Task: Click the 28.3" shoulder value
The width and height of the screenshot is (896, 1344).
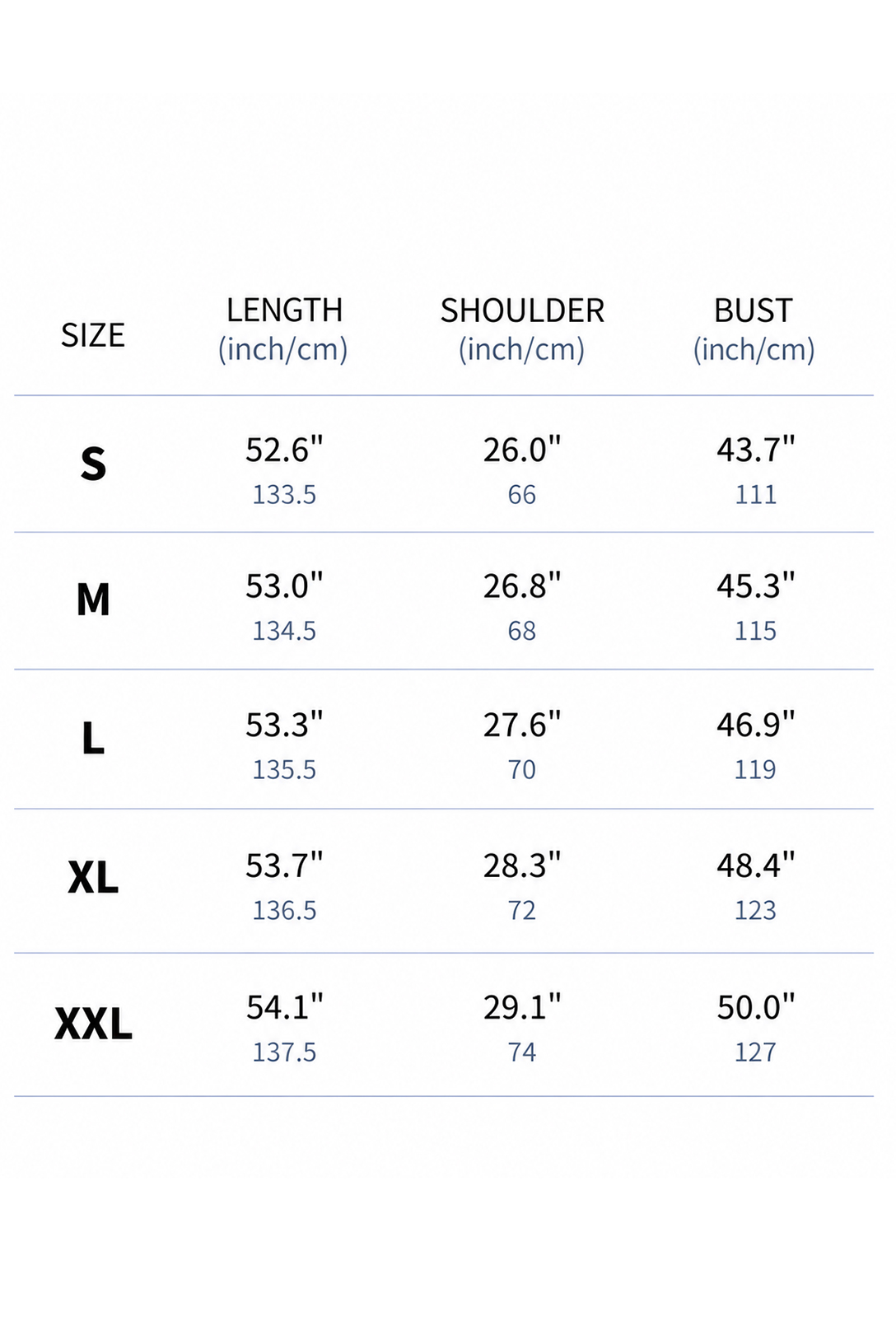Action: (522, 866)
